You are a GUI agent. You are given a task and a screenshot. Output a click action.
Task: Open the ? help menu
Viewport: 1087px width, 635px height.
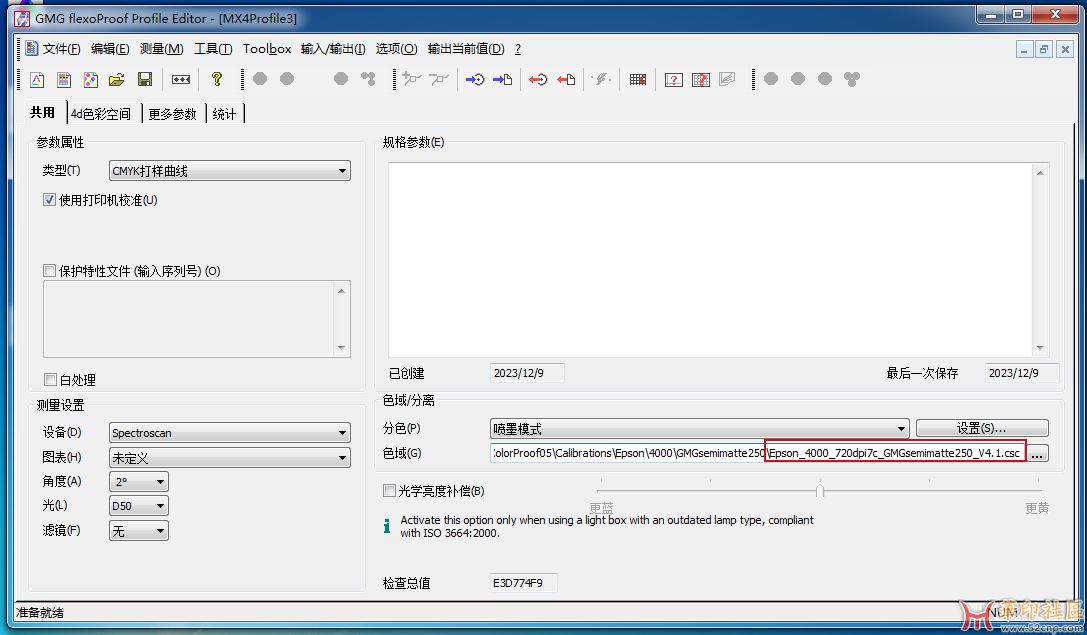point(518,49)
